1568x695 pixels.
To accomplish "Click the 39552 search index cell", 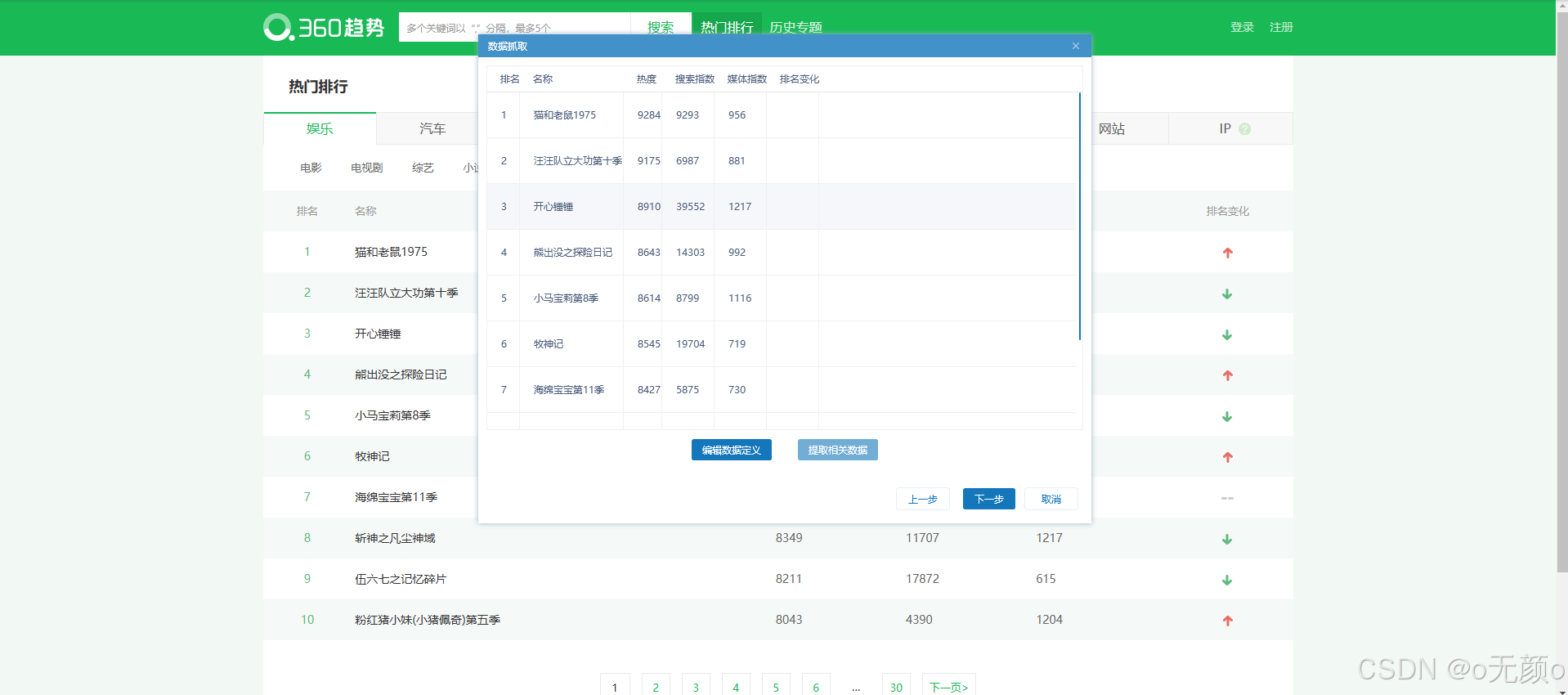I will [688, 207].
